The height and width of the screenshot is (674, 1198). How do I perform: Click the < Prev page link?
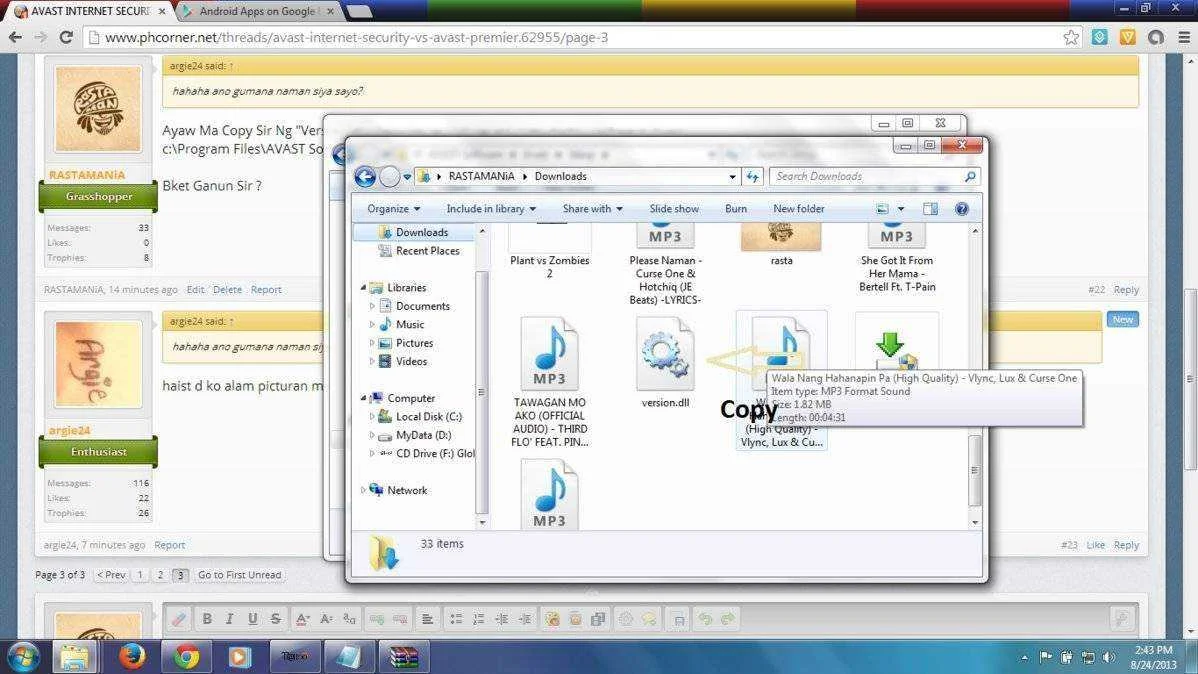coord(111,575)
